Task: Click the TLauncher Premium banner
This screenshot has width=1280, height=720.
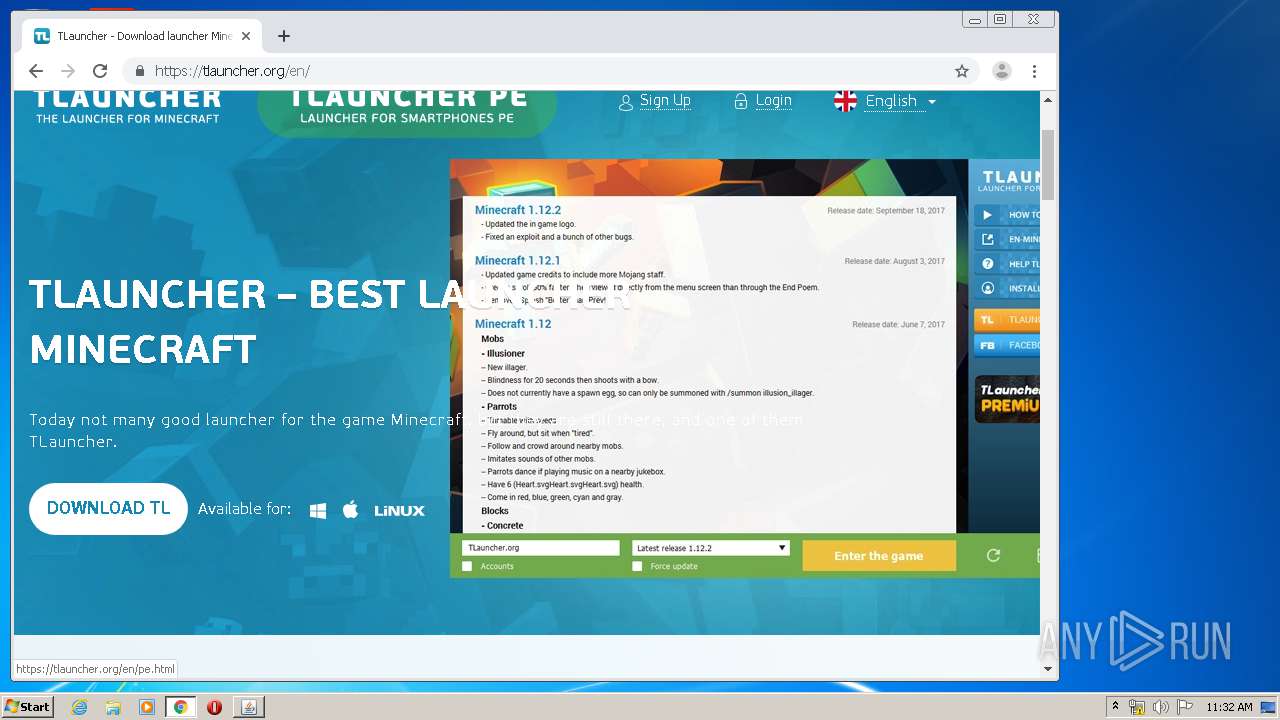Action: (1007, 398)
